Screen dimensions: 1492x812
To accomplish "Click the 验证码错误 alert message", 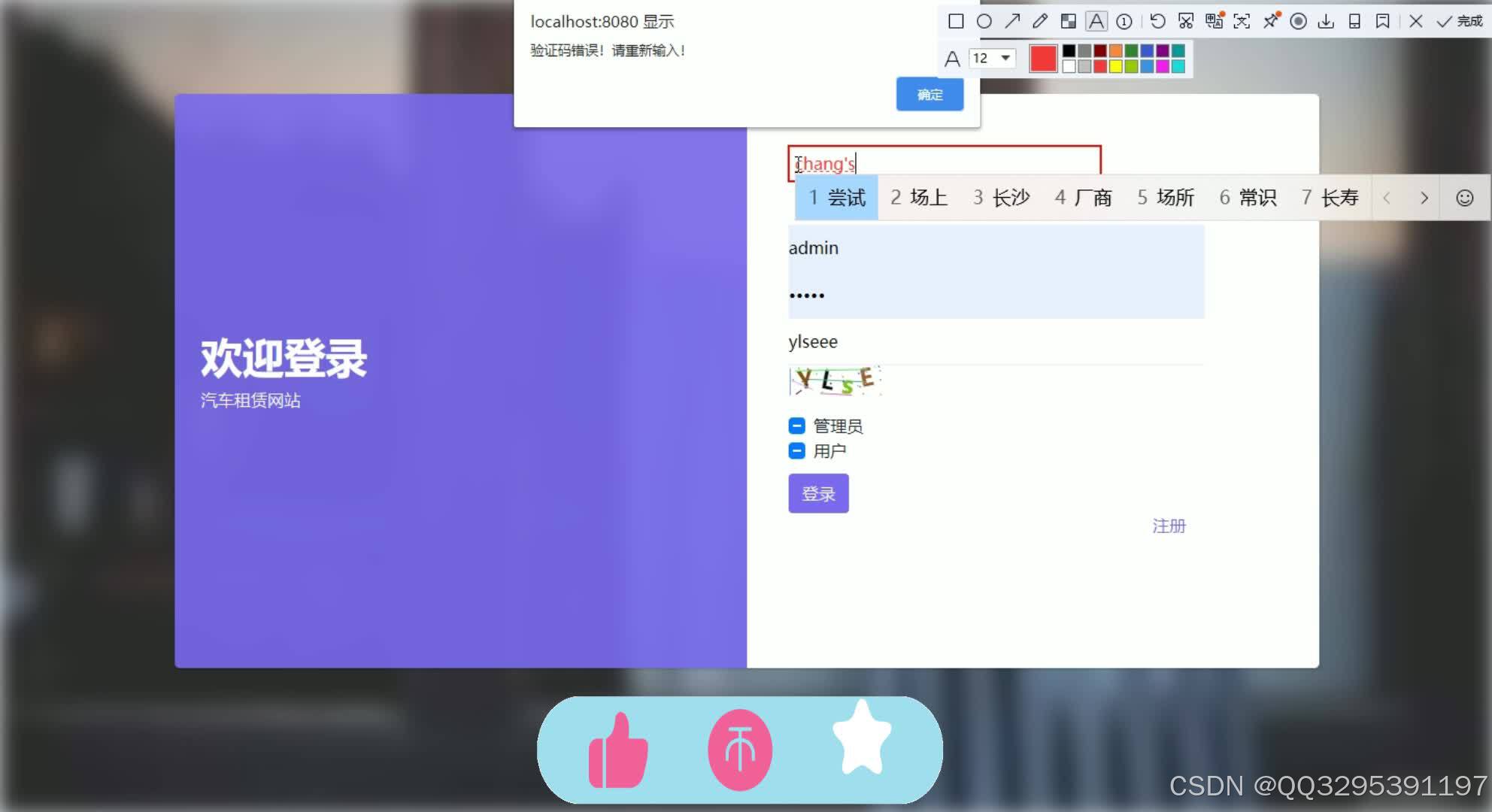I will (608, 50).
